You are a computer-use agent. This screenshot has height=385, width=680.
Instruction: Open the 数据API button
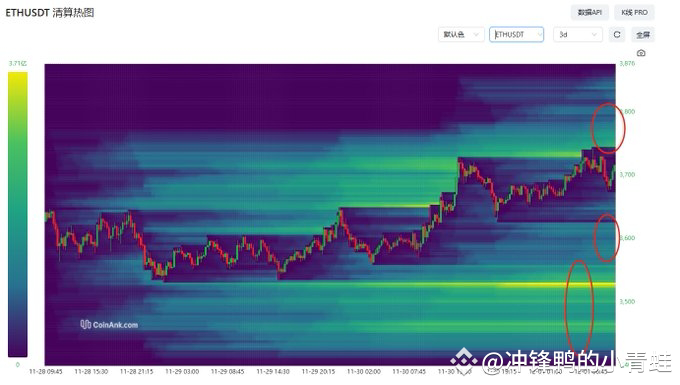click(589, 13)
